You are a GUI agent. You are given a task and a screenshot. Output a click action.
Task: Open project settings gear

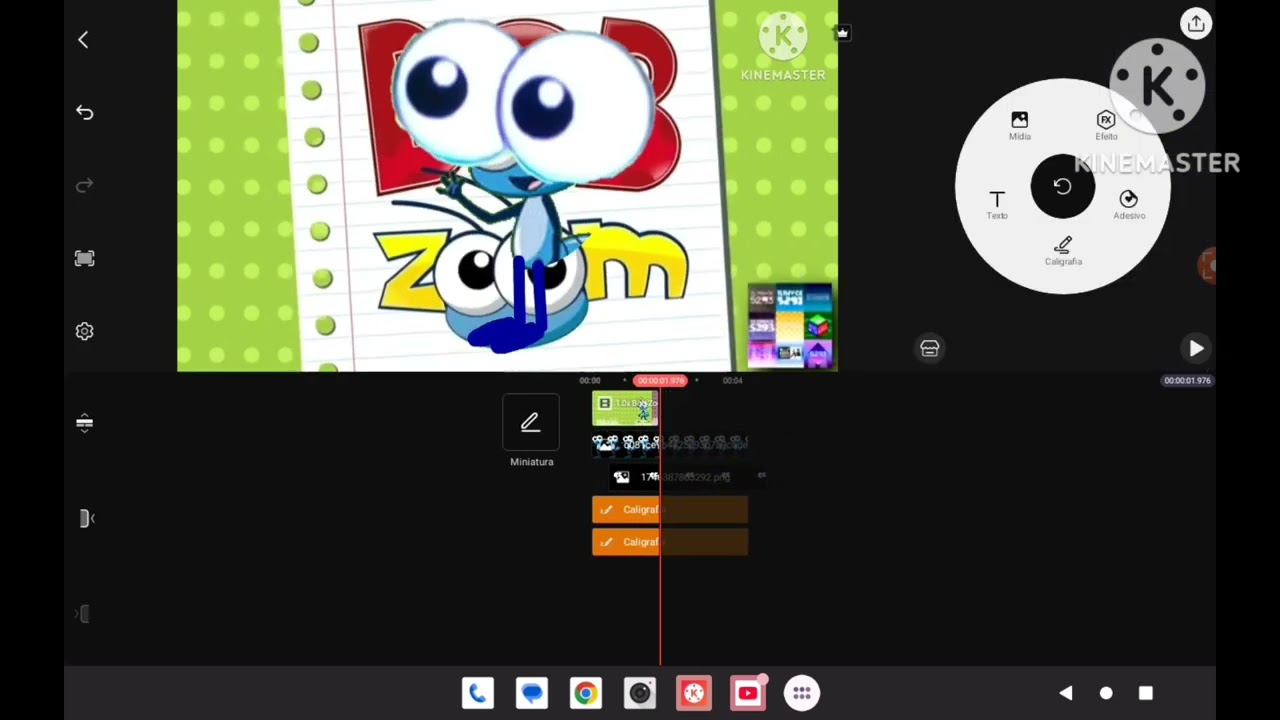(84, 332)
